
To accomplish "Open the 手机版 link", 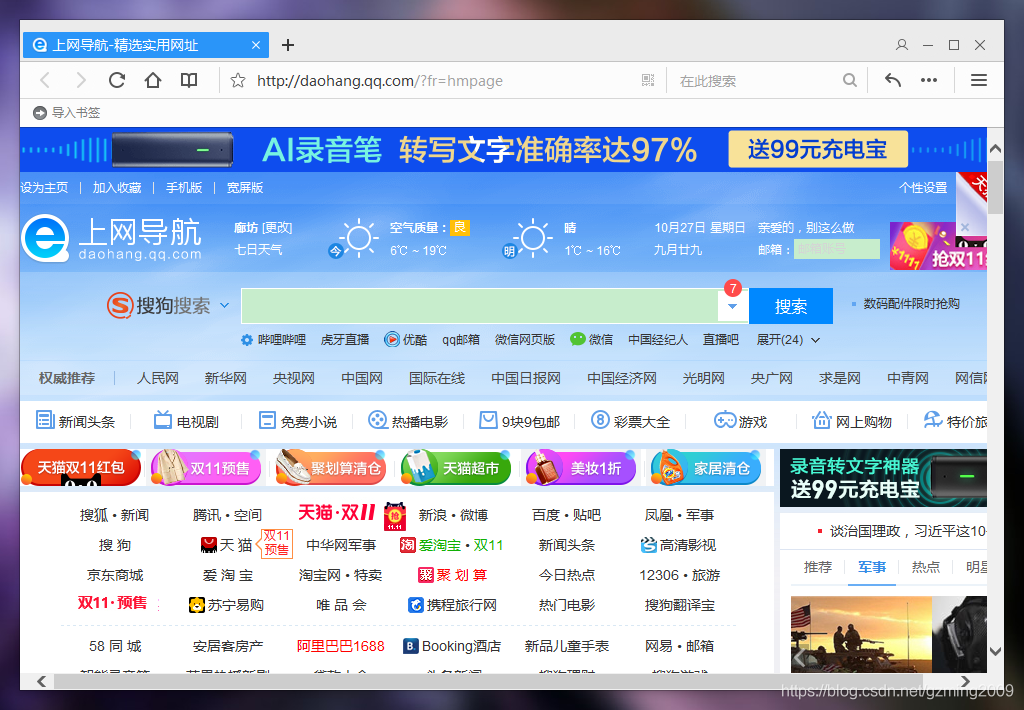I will 184,187.
